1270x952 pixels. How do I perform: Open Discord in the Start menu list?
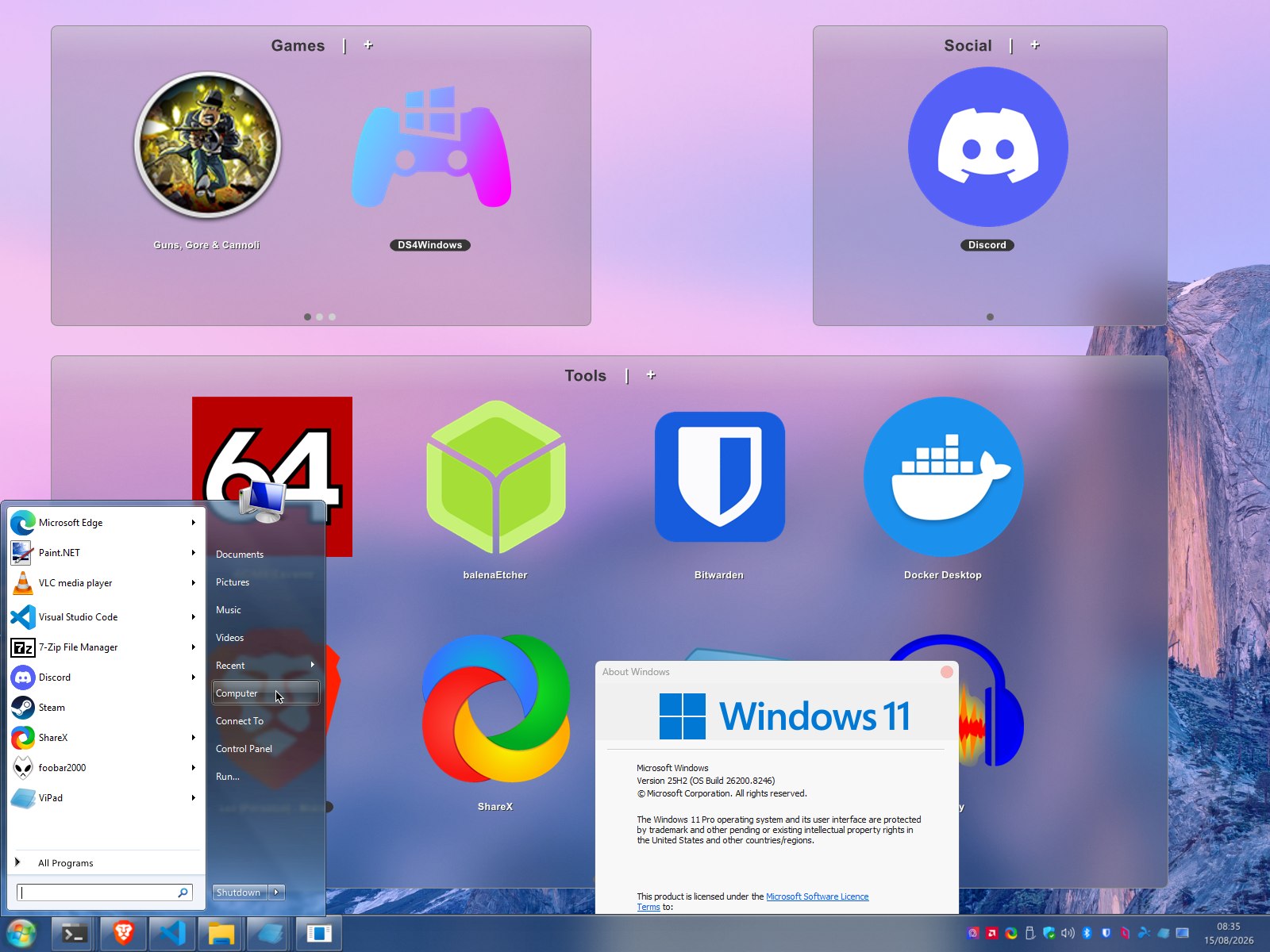pyautogui.click(x=103, y=678)
